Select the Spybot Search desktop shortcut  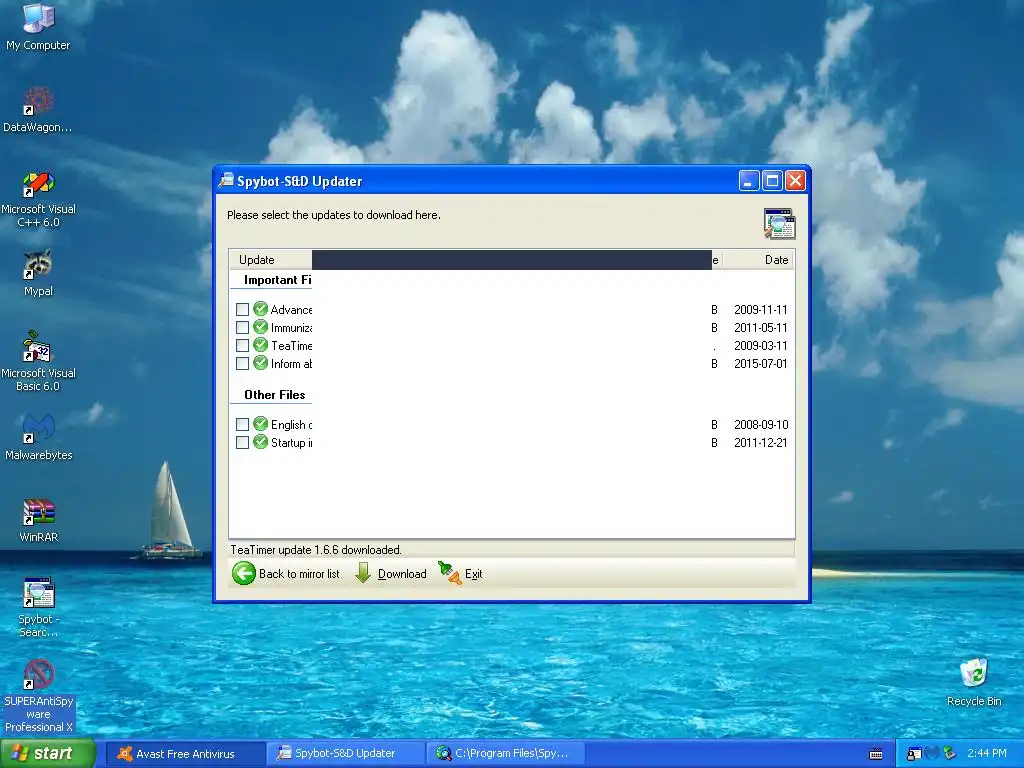38,607
